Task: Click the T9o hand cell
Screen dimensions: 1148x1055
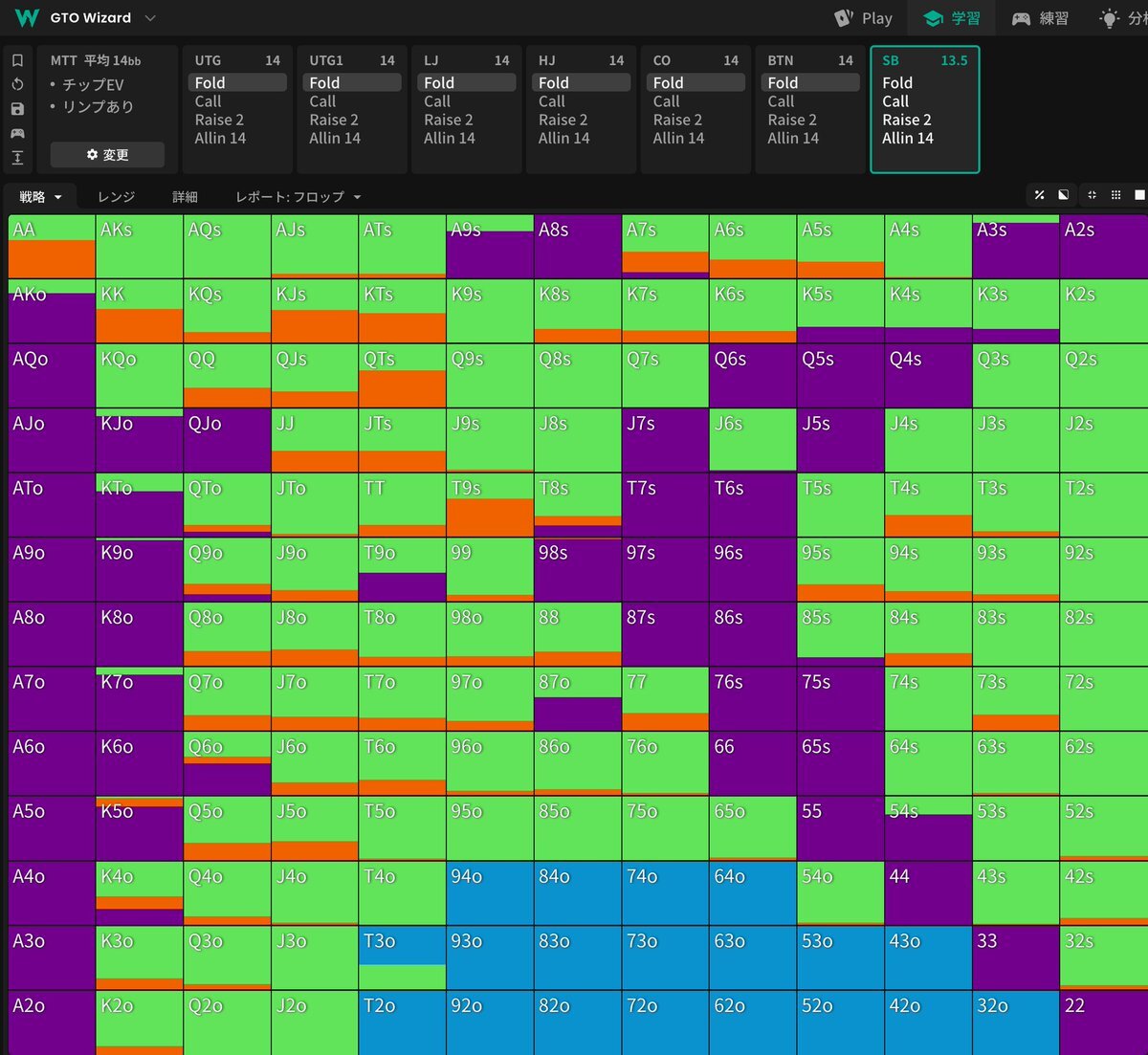Action: point(402,570)
